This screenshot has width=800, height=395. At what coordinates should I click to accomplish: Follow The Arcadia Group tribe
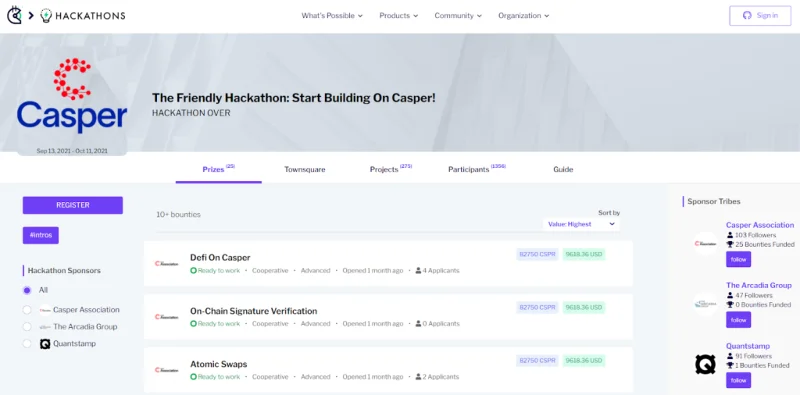[738, 320]
